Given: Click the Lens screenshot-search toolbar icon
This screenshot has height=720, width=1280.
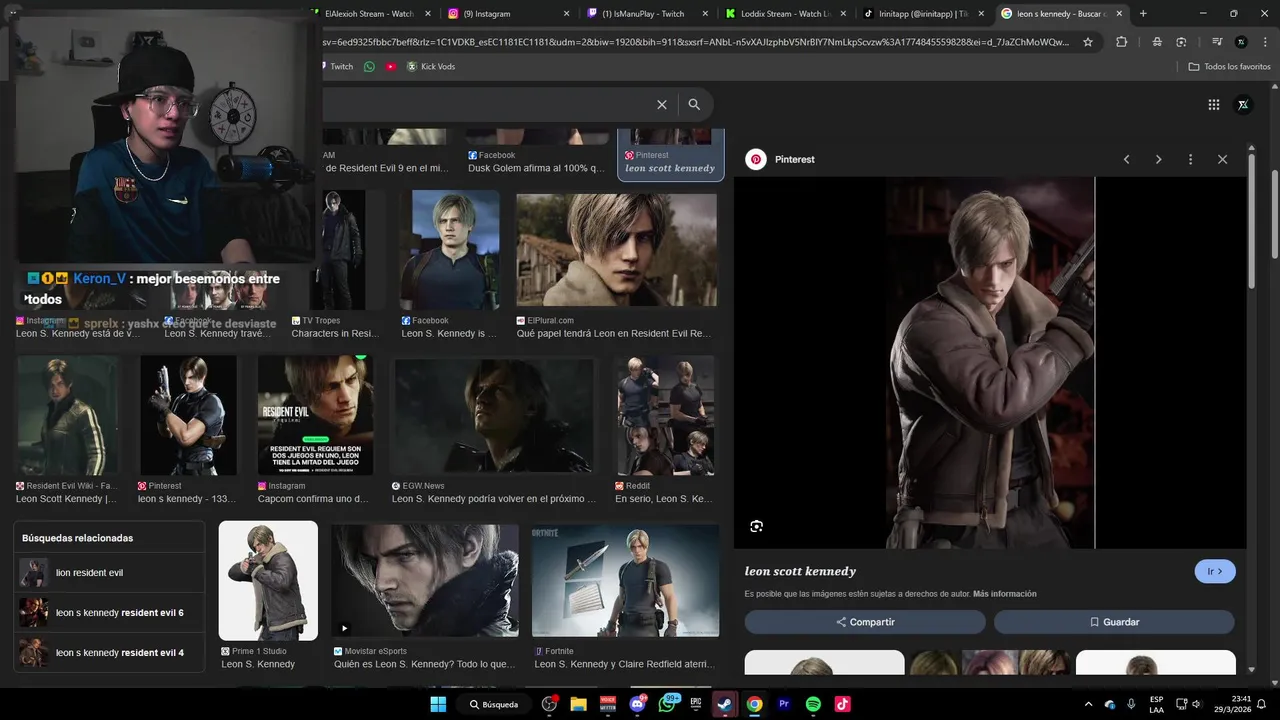Looking at the screenshot, I should click(x=1181, y=42).
